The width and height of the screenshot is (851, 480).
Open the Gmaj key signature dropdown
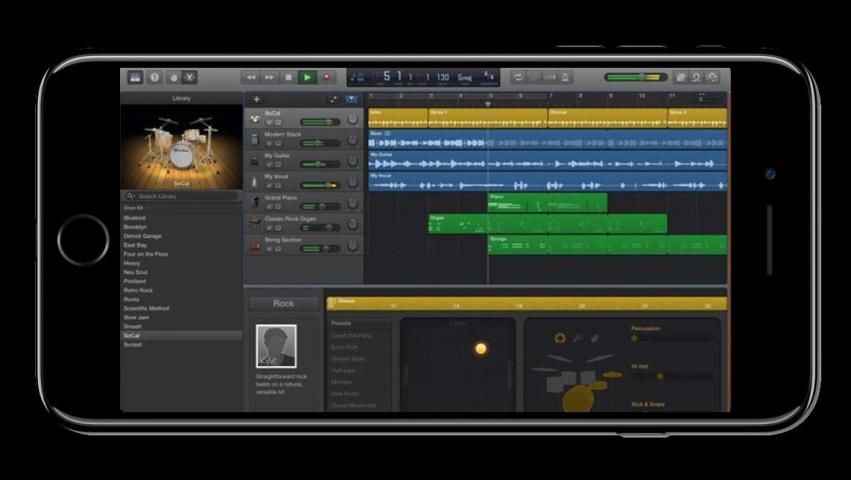pyautogui.click(x=465, y=77)
